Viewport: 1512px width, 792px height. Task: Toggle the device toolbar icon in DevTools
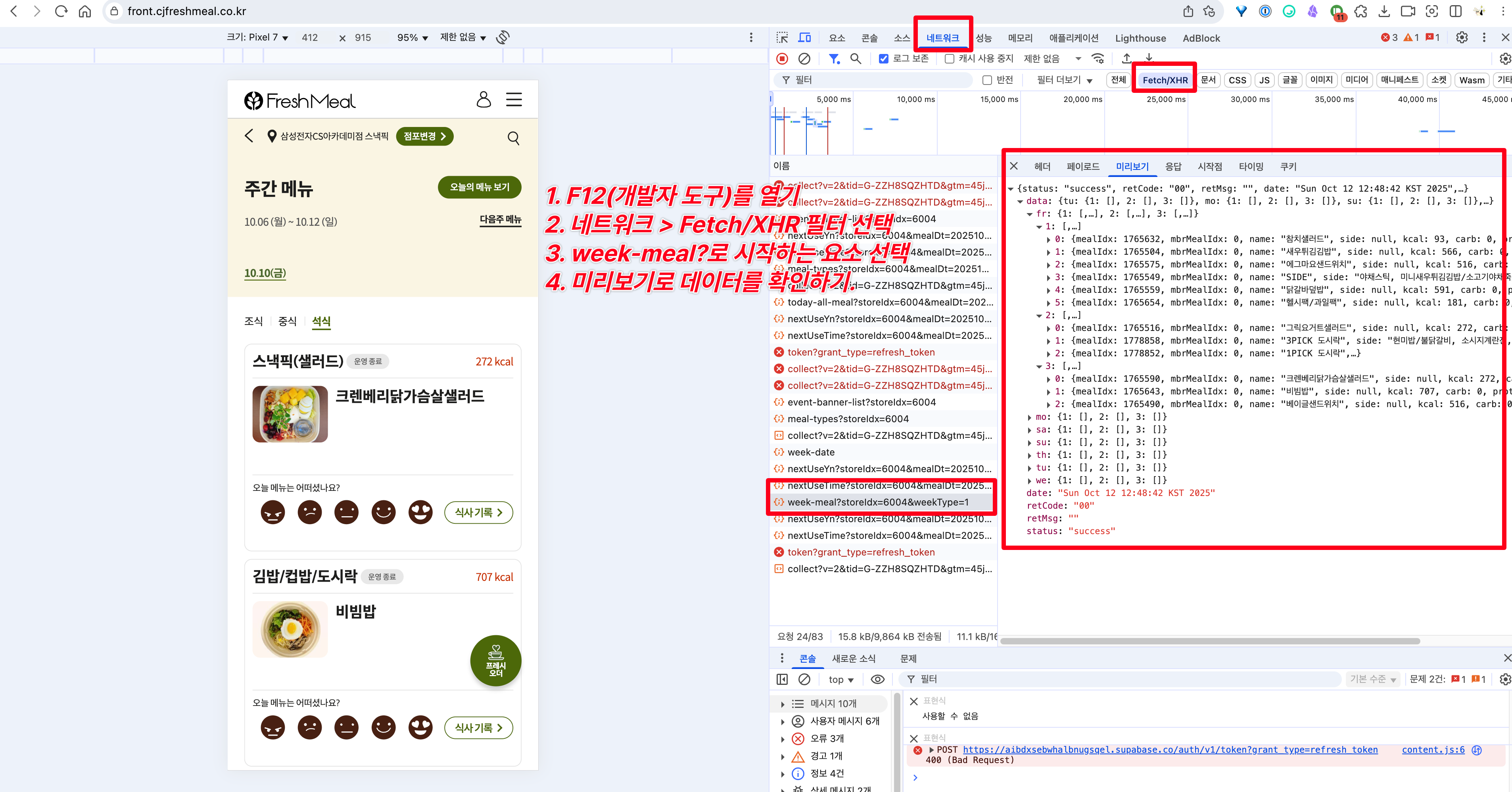click(804, 38)
